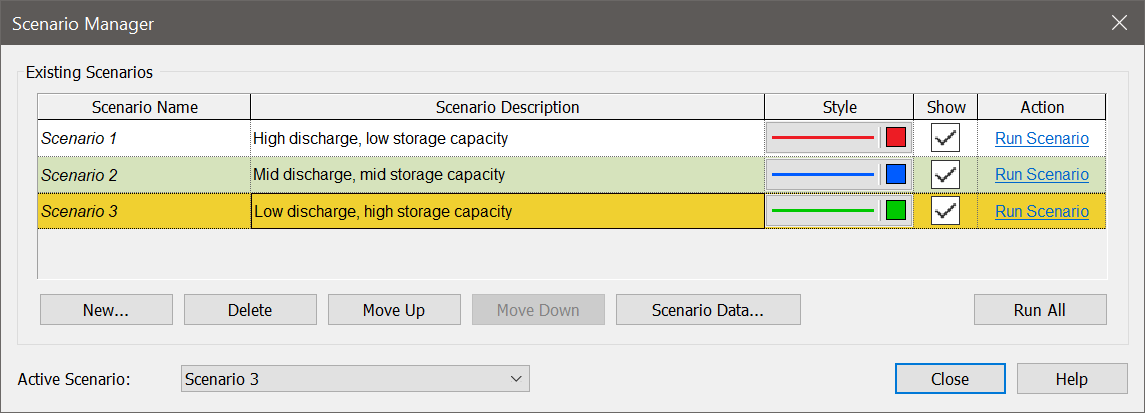Run Scenario 1 via its link

point(1042,138)
